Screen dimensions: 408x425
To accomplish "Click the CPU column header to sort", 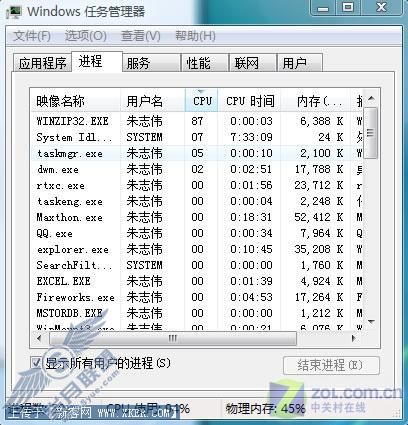I will click(202, 101).
